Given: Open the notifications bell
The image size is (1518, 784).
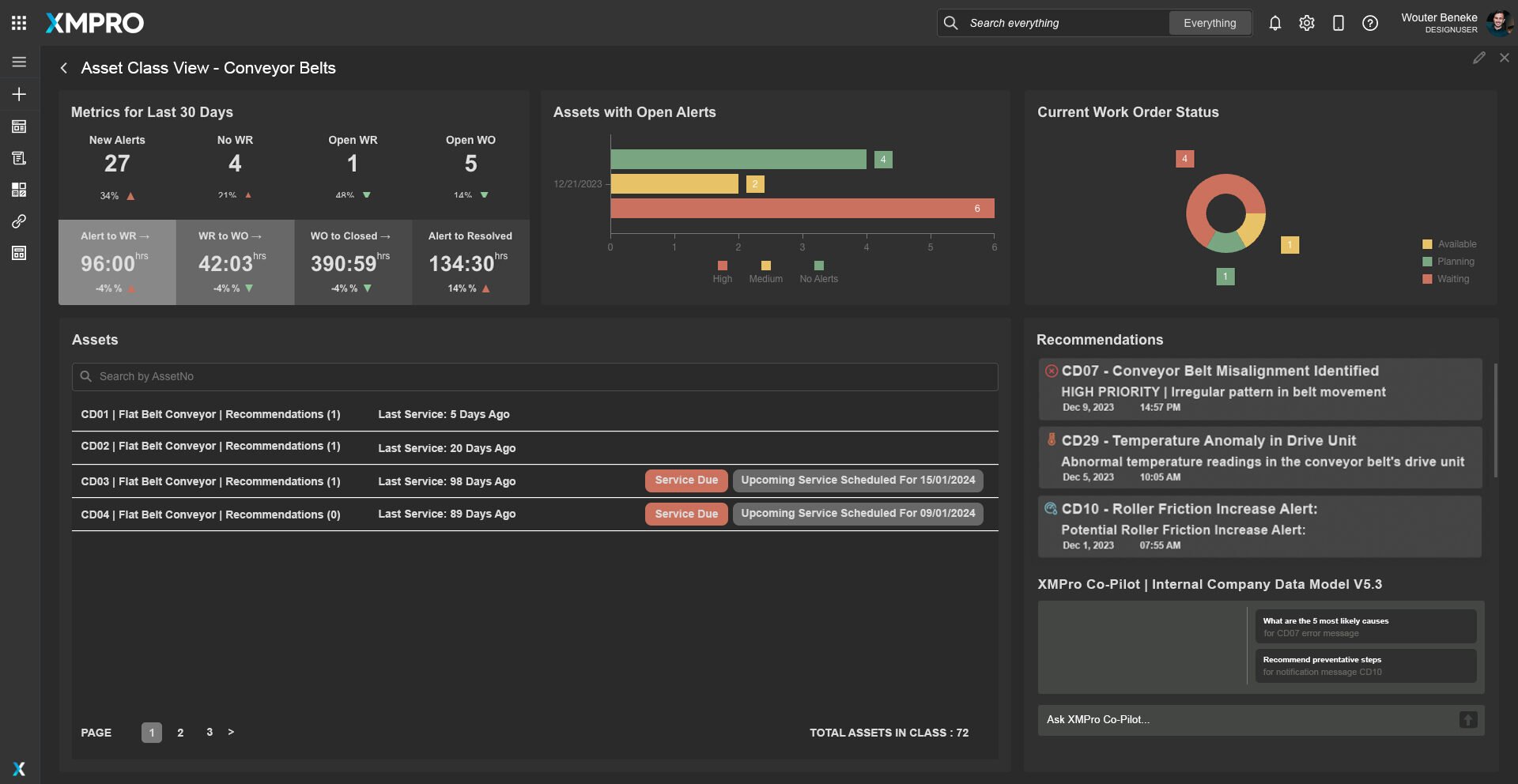Looking at the screenshot, I should point(1274,23).
